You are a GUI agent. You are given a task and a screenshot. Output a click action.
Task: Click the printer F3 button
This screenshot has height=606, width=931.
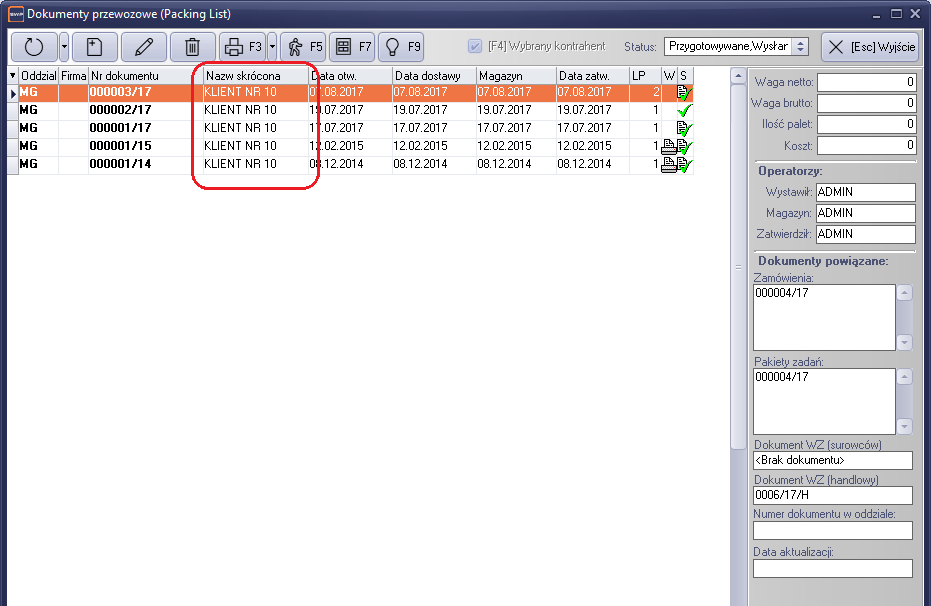click(241, 47)
